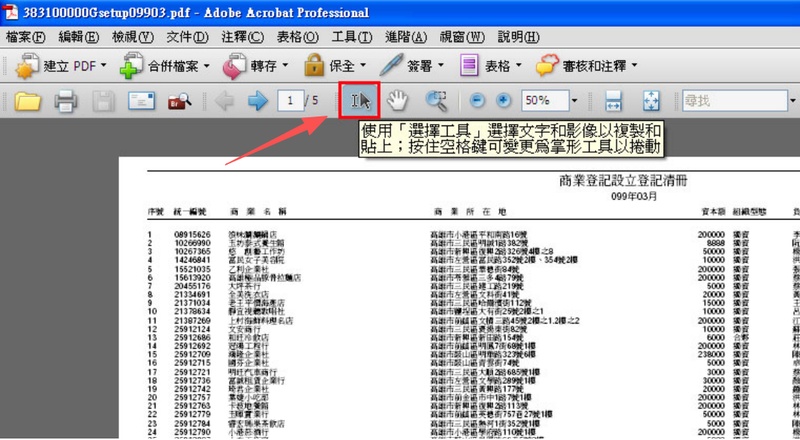Click the Open folder icon
Image resolution: width=800 pixels, height=440 pixels.
tap(27, 101)
